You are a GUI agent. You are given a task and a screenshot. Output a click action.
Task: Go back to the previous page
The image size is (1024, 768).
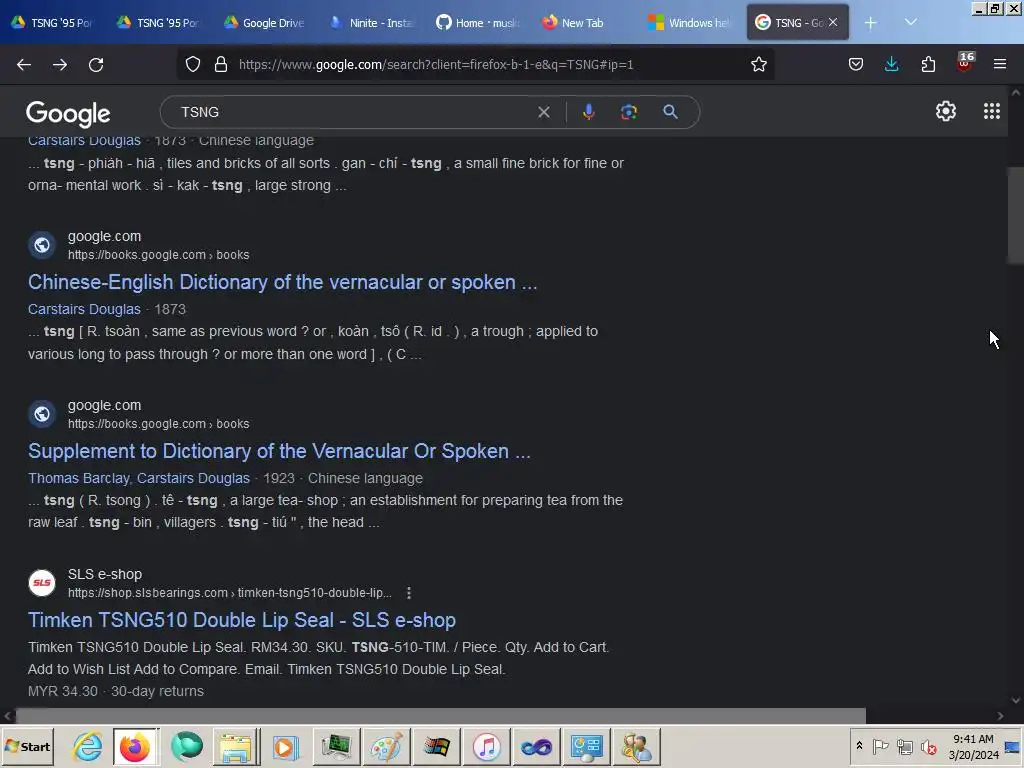coord(24,65)
